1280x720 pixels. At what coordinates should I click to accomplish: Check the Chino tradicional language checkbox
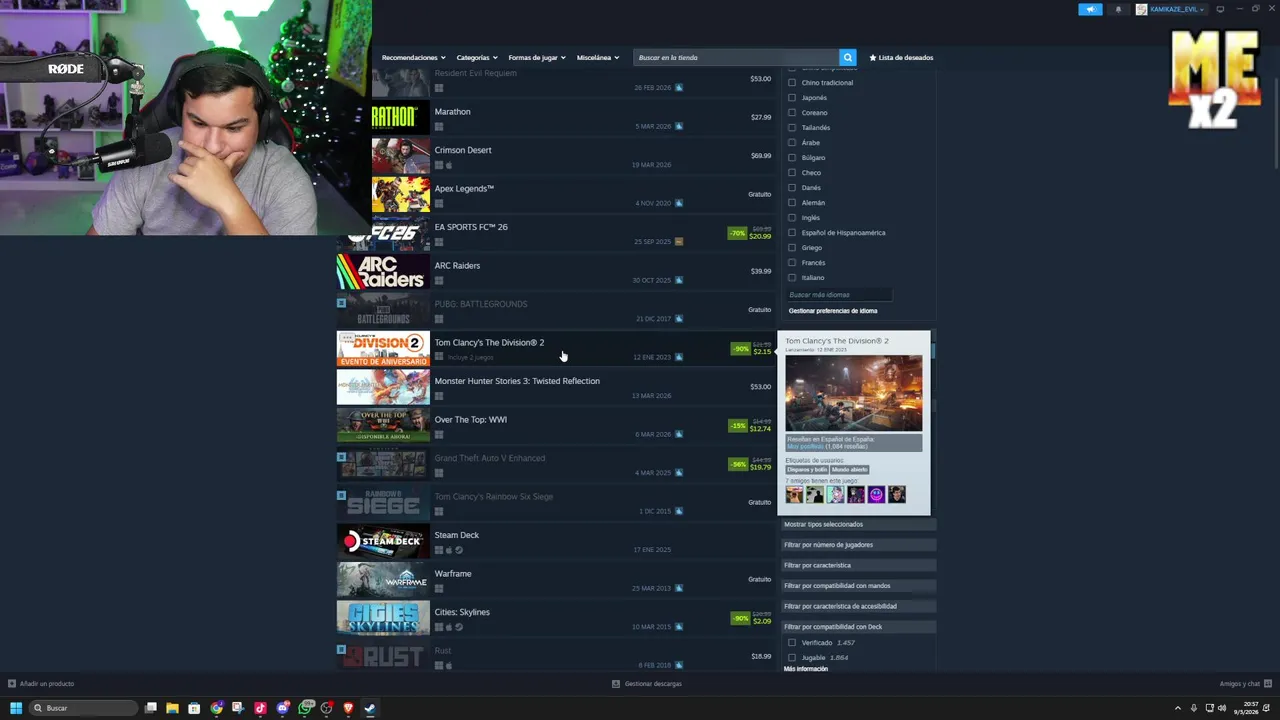(x=792, y=83)
